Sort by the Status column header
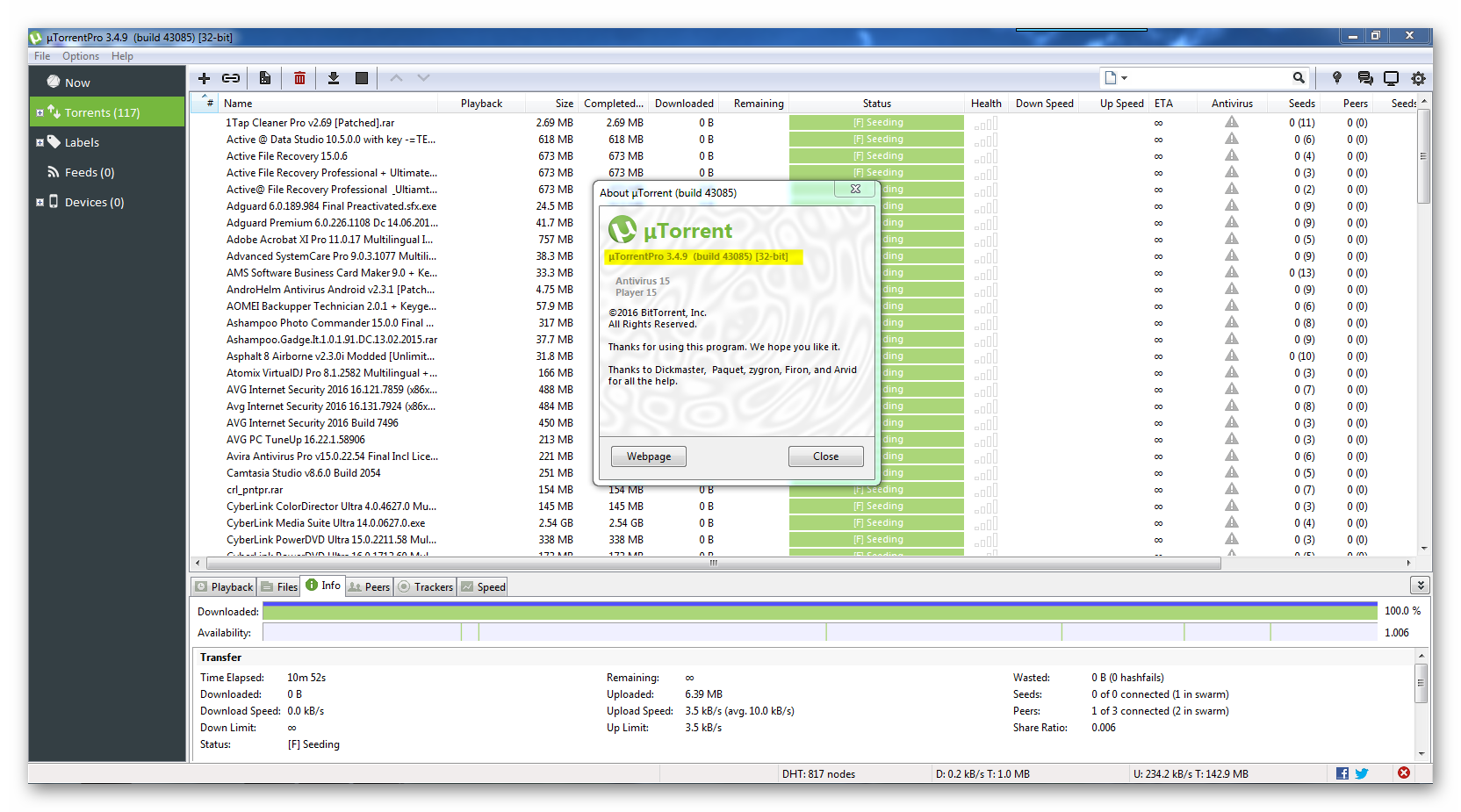The width and height of the screenshot is (1461, 812). 876,104
